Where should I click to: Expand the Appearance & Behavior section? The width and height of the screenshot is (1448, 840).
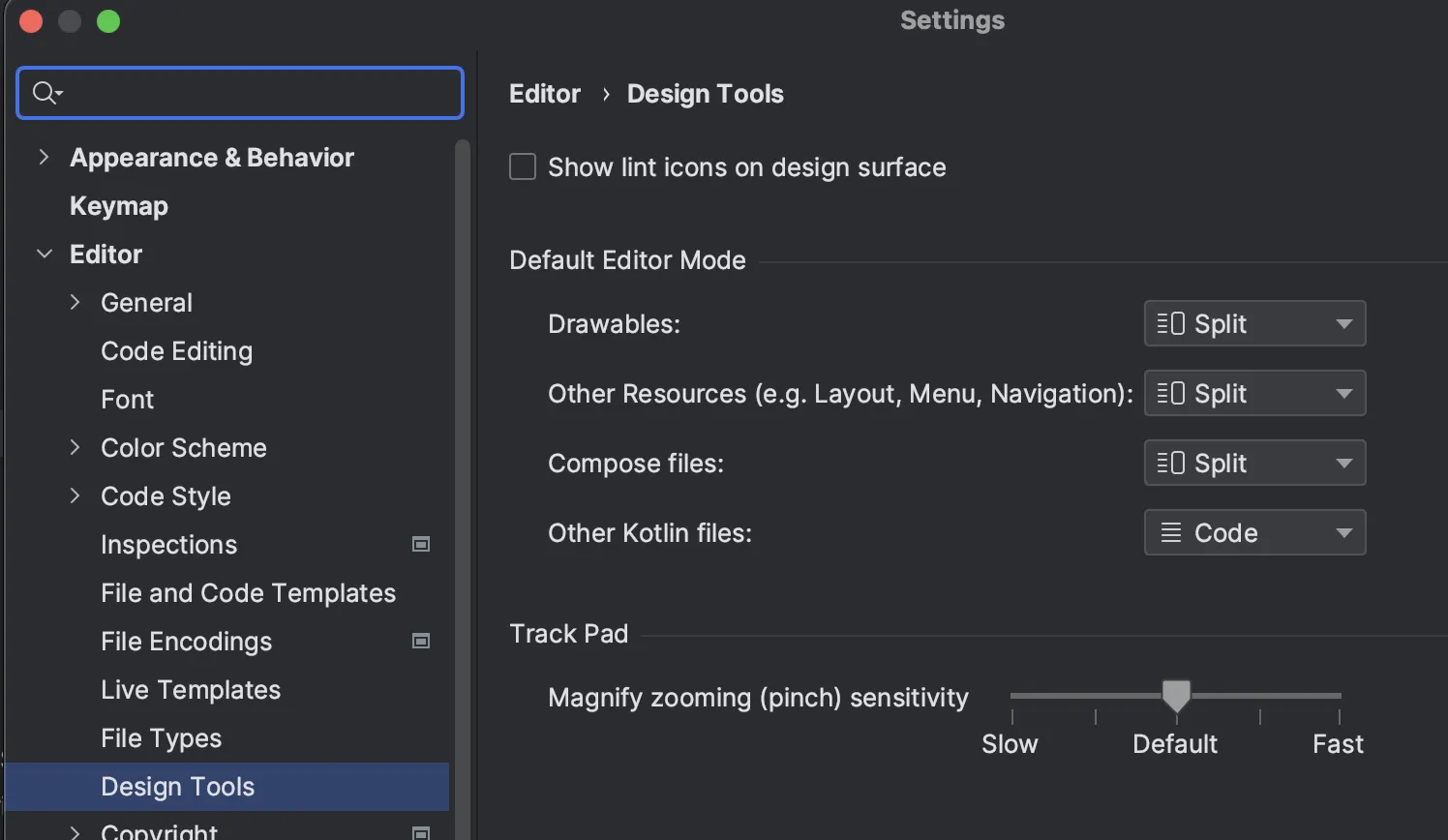pyautogui.click(x=44, y=157)
